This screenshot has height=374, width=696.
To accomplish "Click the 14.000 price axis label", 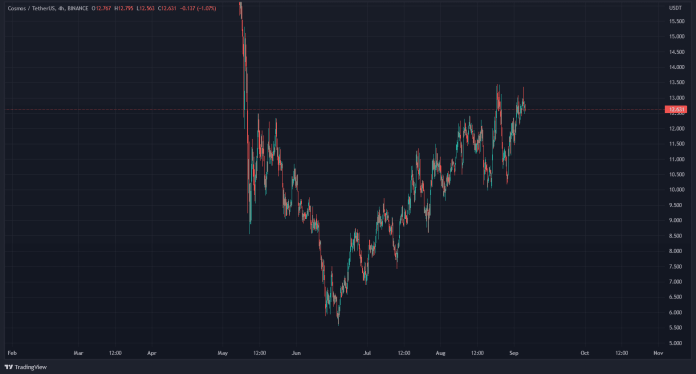I will coord(676,67).
